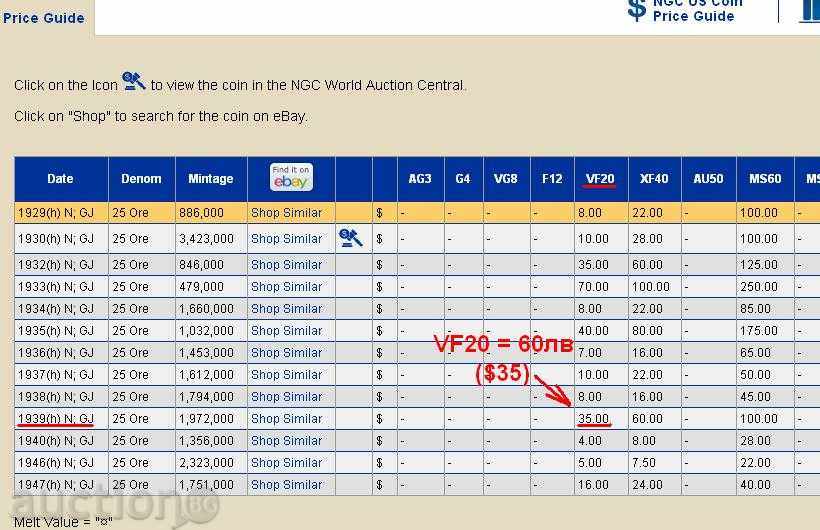Click the Denom column header
This screenshot has height=530, width=820.
pyautogui.click(x=141, y=179)
